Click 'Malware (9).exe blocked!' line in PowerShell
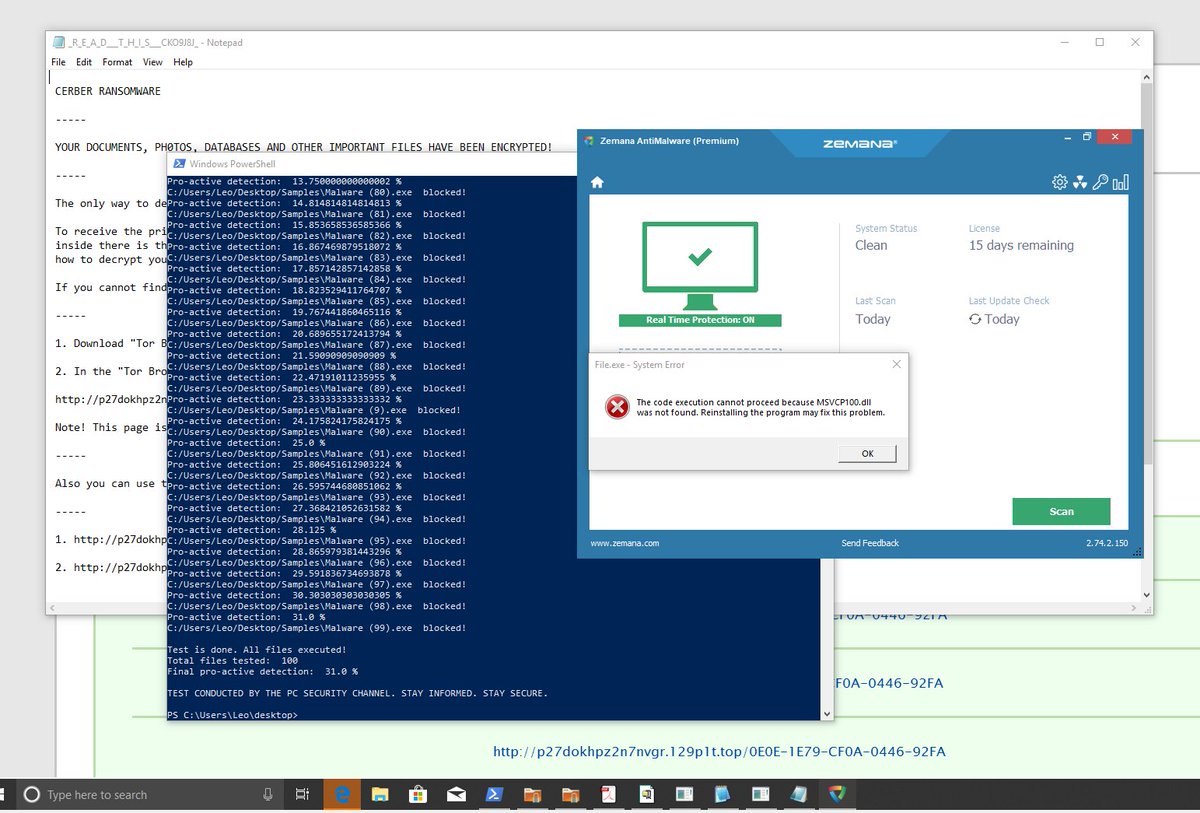Viewport: 1200px width, 813px height. point(313,410)
